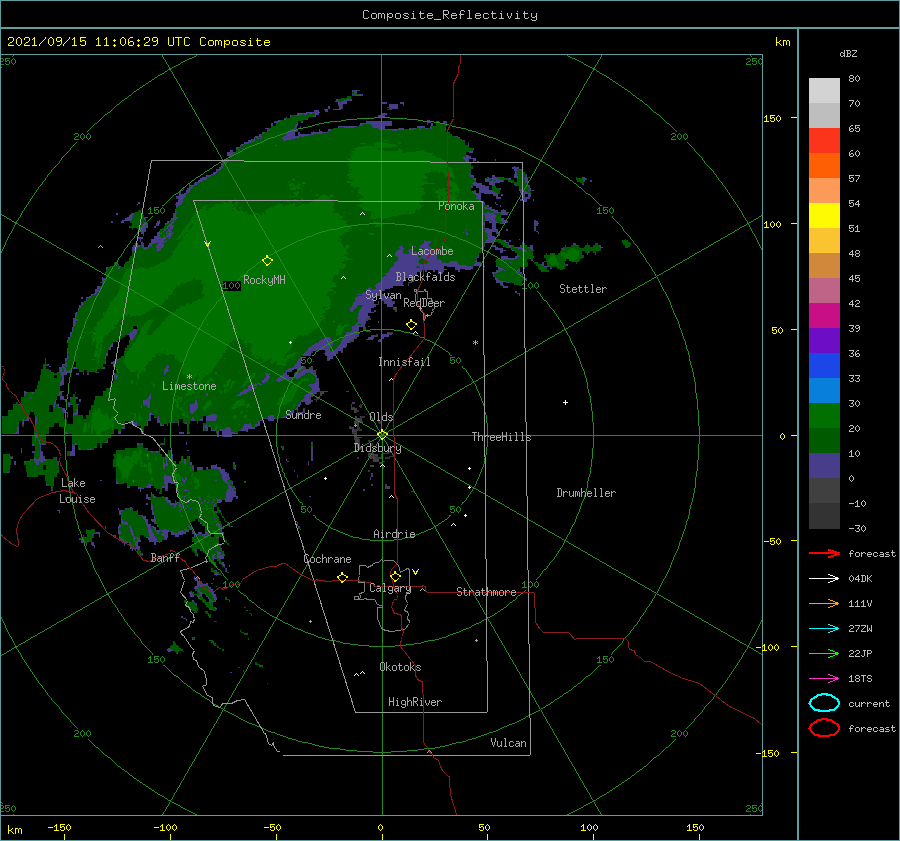The image size is (900, 841).
Task: Click the RedDeer city label
Action: tap(424, 303)
